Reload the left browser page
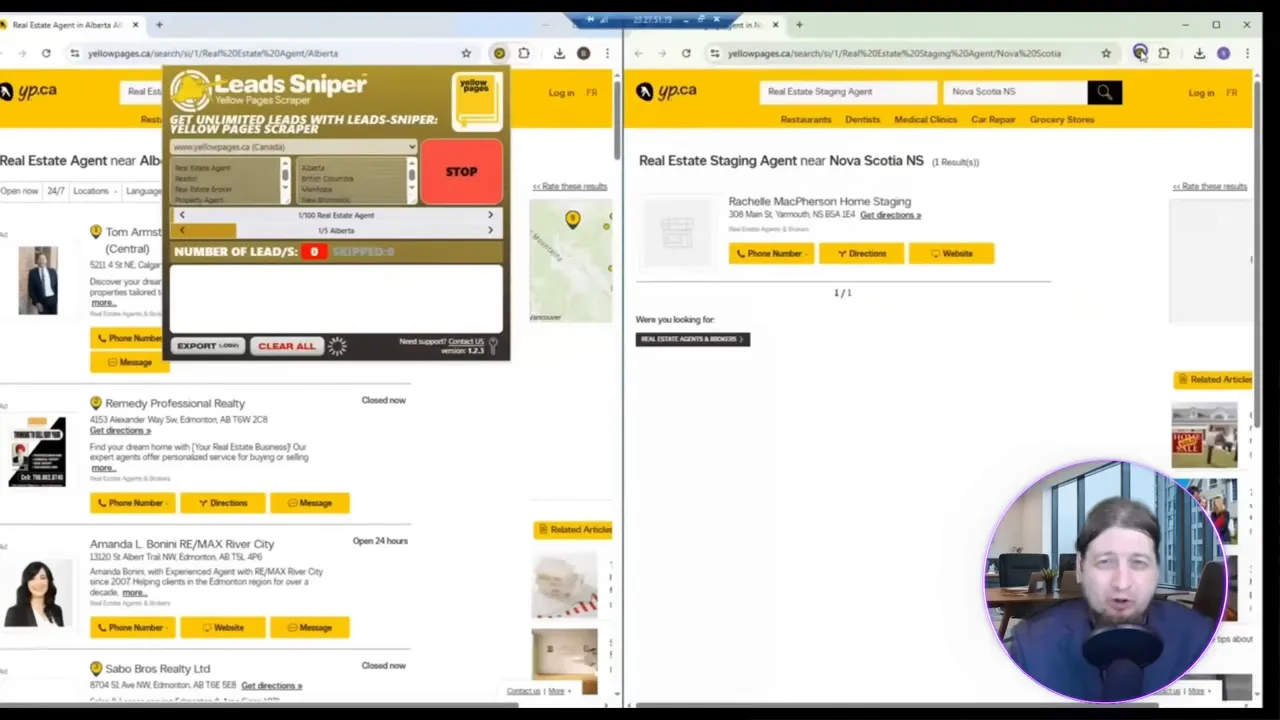Screen dimensions: 1280x720 click(46, 53)
